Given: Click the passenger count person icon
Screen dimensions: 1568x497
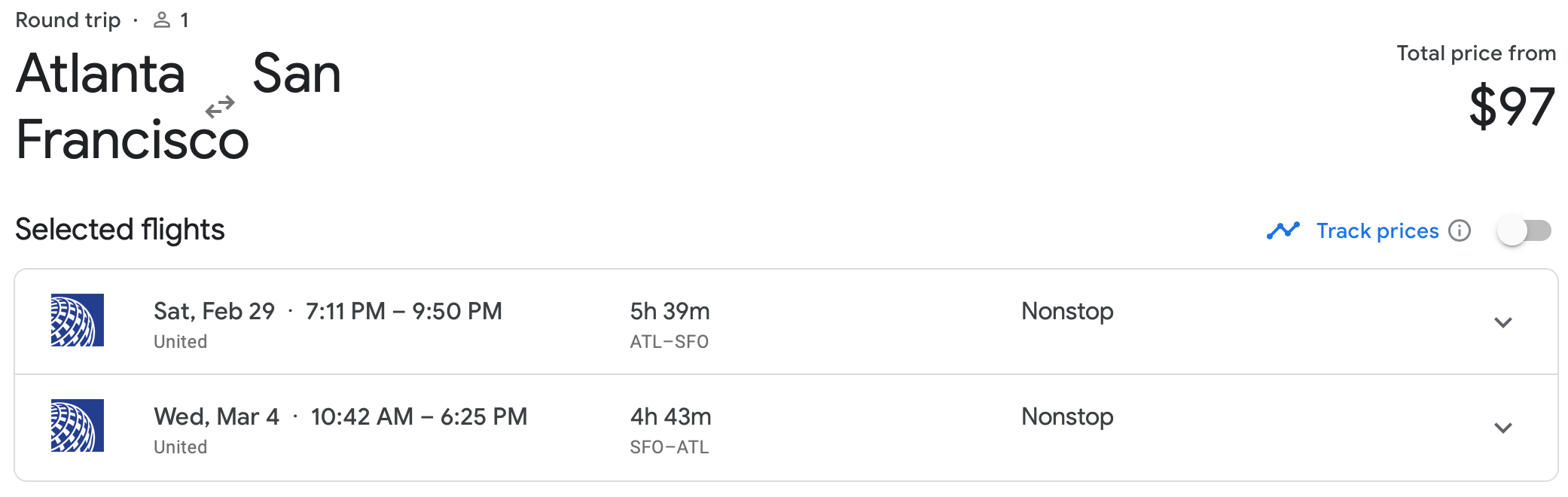Looking at the screenshot, I should pos(162,20).
